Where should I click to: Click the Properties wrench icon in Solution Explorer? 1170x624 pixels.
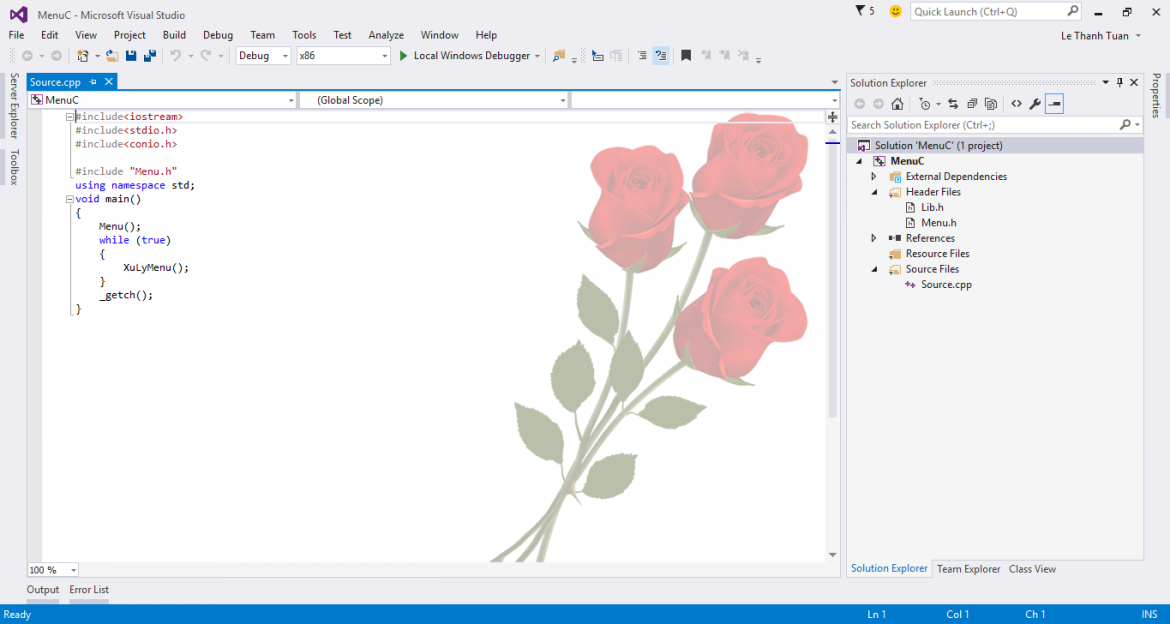pyautogui.click(x=1035, y=104)
